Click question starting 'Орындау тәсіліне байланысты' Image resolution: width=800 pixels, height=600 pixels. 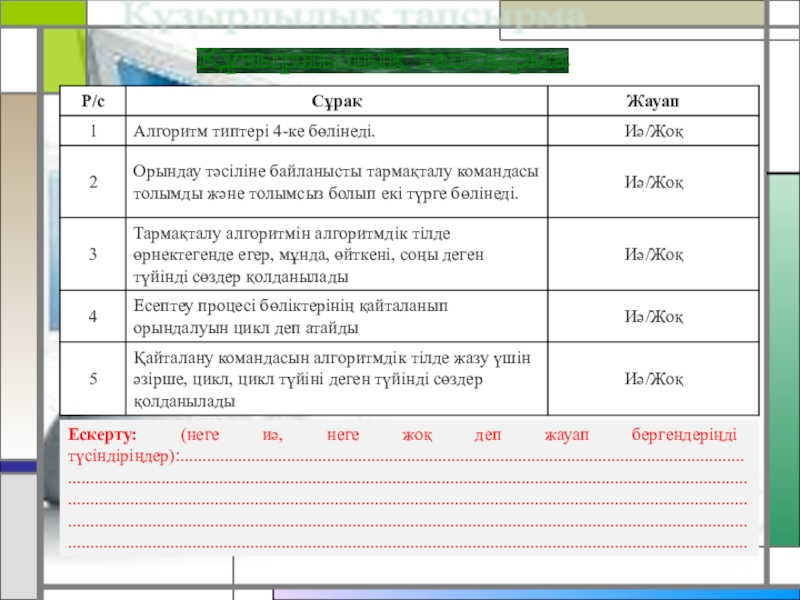(x=336, y=182)
